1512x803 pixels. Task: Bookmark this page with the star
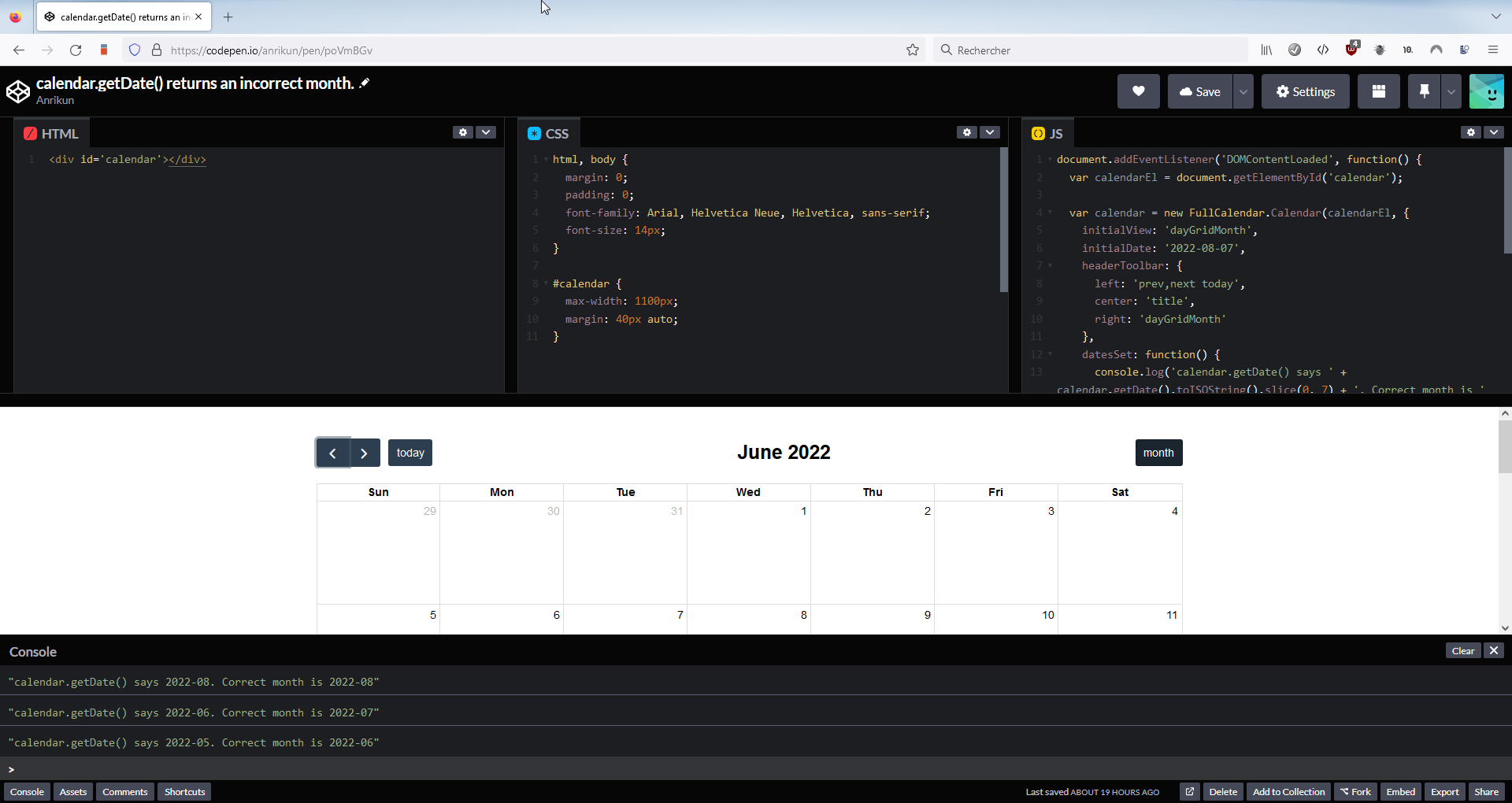pyautogui.click(x=912, y=50)
